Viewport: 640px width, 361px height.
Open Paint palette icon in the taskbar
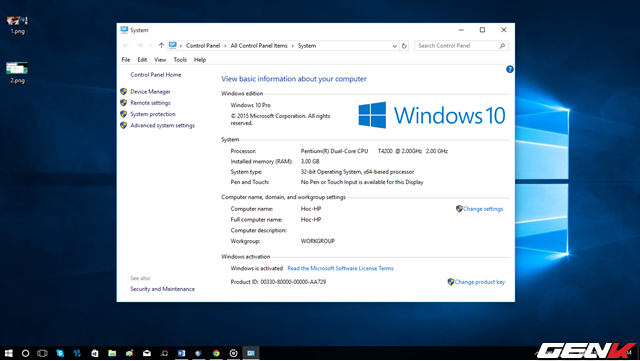[x=129, y=353]
